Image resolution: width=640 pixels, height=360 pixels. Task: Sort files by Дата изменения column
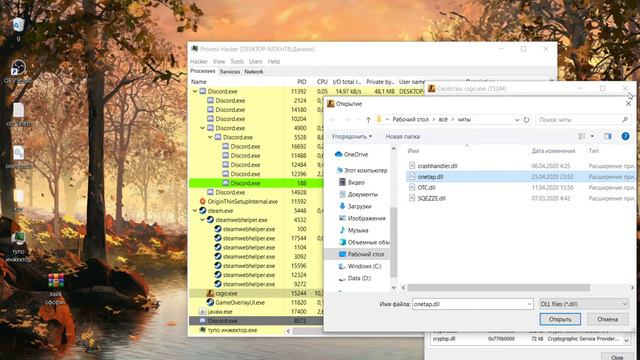coord(553,151)
